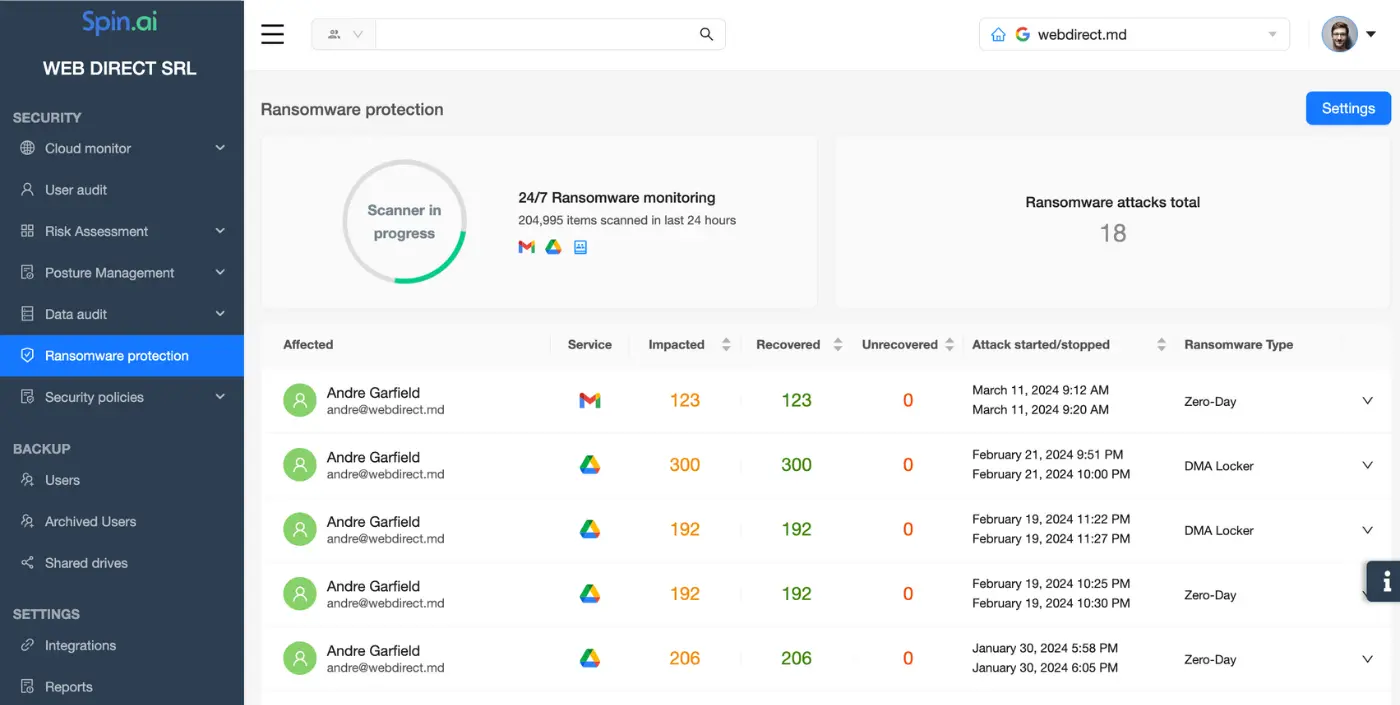Expand the Security policies section
Viewport: 1400px width, 705px height.
pos(220,396)
